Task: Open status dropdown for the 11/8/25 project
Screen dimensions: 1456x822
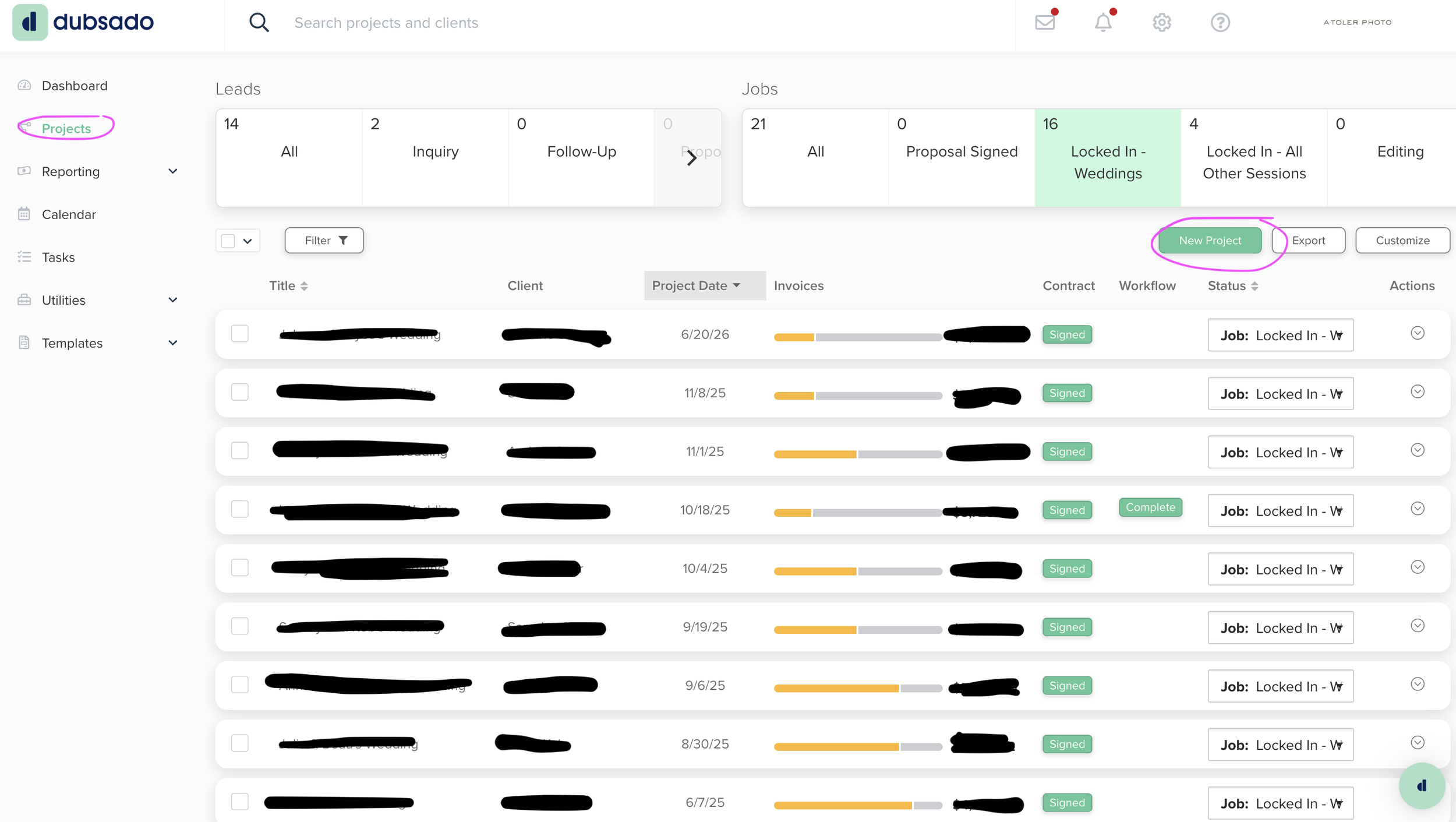Action: [1280, 394]
